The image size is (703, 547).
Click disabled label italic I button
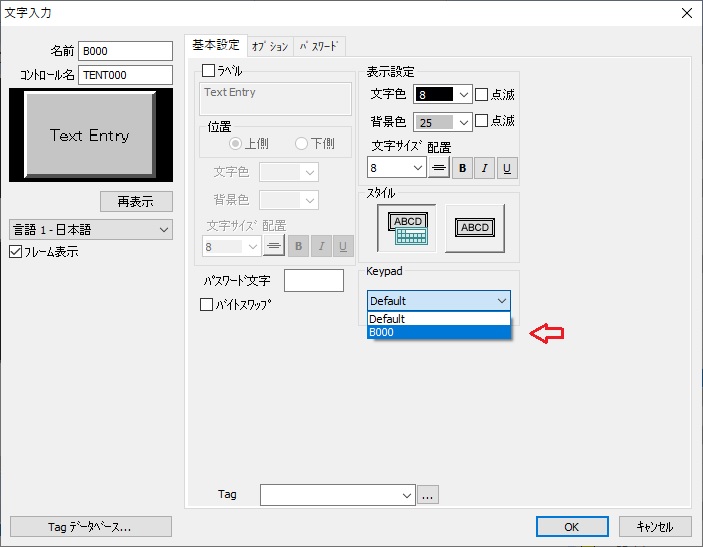tap(321, 246)
